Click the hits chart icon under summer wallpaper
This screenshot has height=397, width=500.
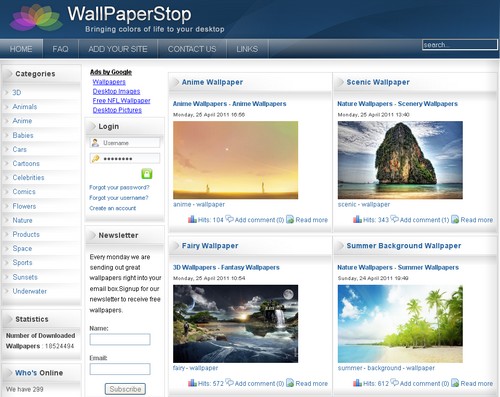[357, 383]
